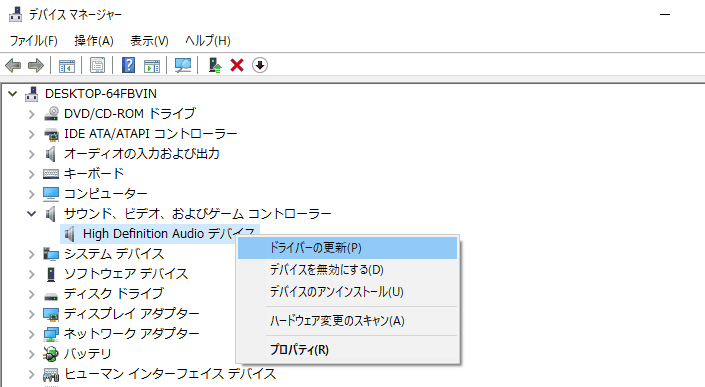705x387 pixels.
Task: Click the scan hardware changes monitor icon
Action: (x=183, y=66)
